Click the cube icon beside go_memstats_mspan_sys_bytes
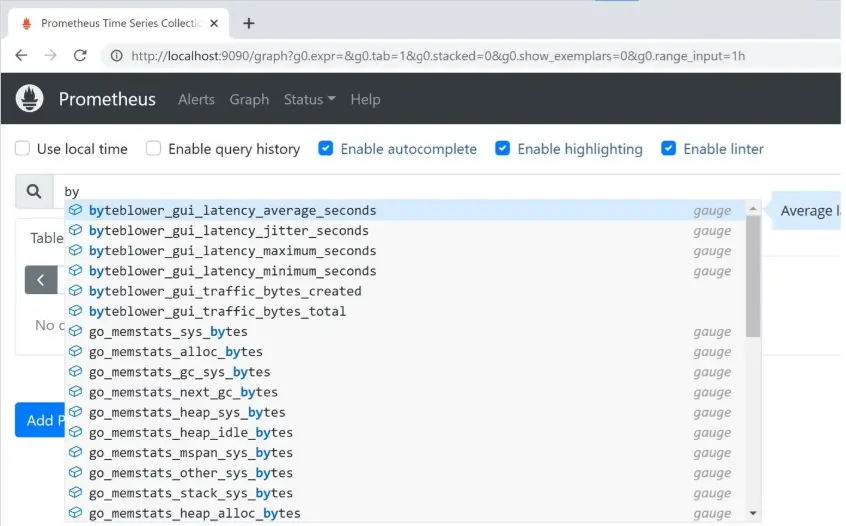This screenshot has width=846, height=526. coord(76,452)
